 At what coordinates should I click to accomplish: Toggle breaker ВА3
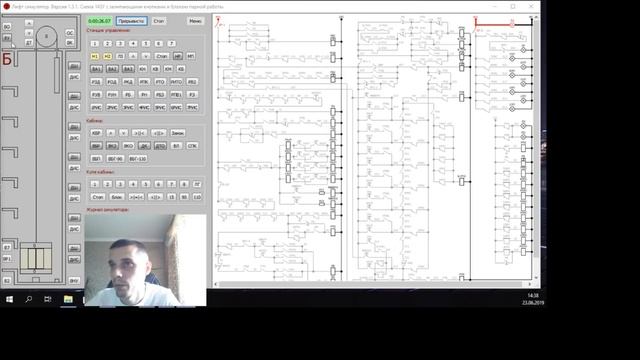[x=128, y=69]
